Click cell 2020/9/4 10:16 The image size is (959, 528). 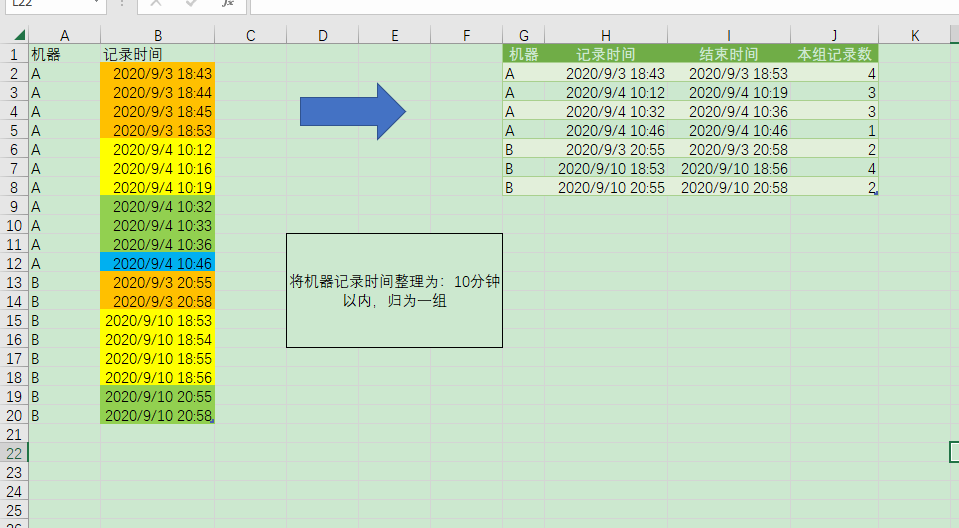click(158, 168)
